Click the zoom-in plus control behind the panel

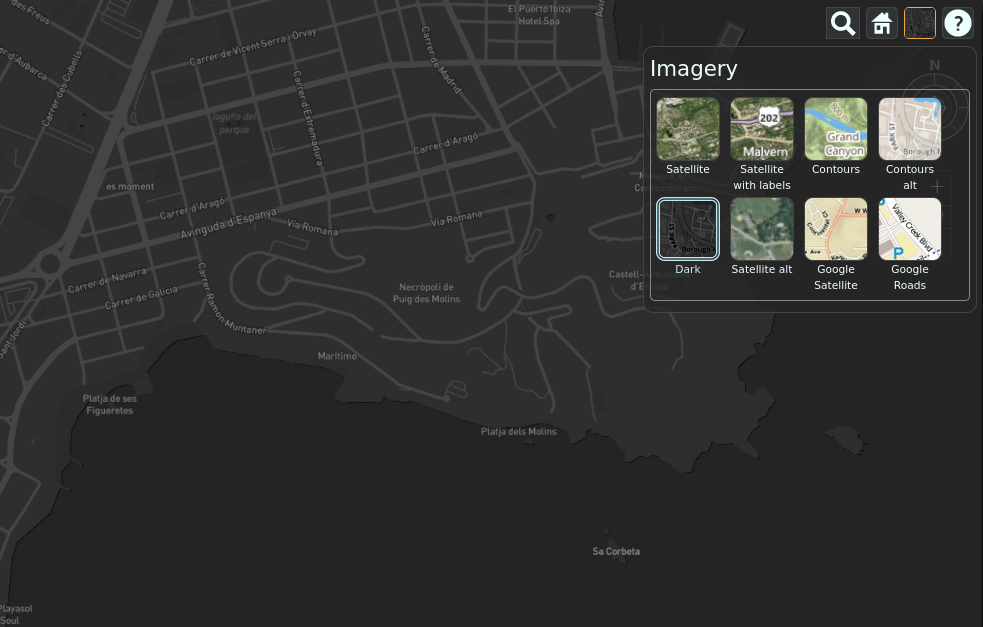click(937, 186)
